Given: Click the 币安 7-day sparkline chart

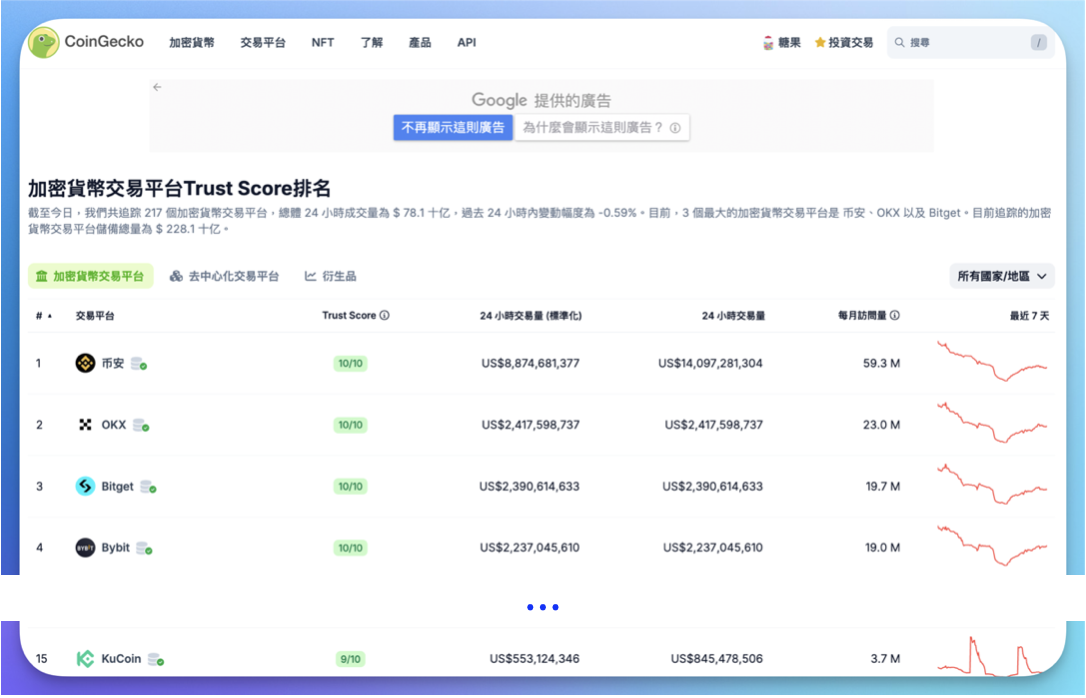Looking at the screenshot, I should coord(992,361).
